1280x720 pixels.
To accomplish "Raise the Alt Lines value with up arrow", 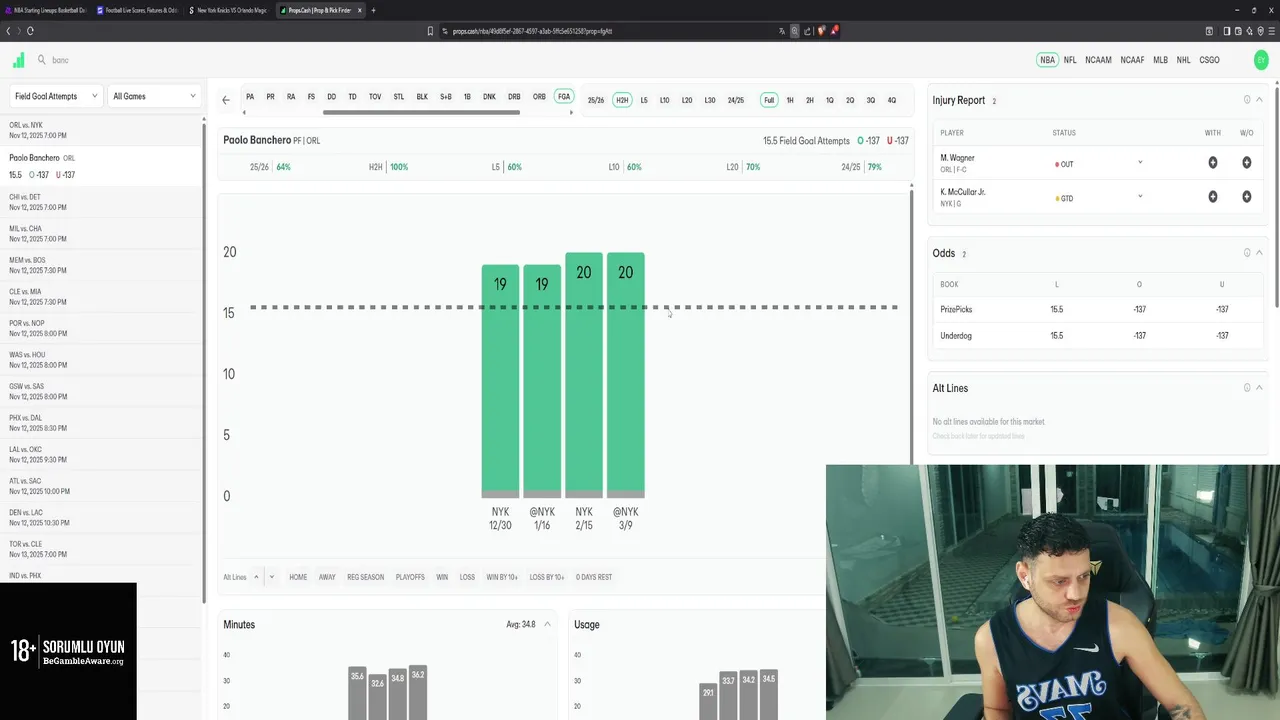I will tap(256, 577).
